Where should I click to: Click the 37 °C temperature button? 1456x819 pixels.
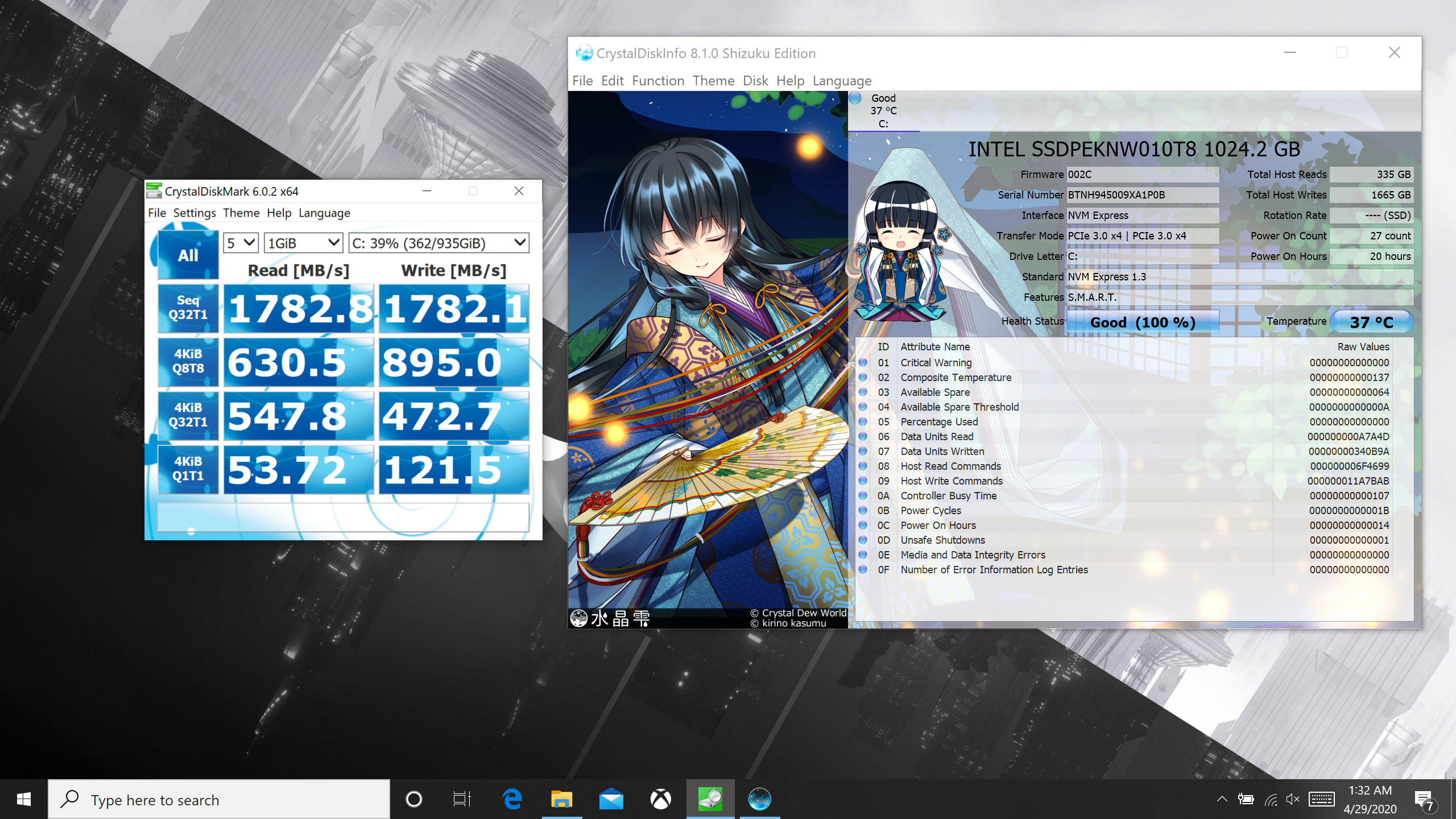1371,322
